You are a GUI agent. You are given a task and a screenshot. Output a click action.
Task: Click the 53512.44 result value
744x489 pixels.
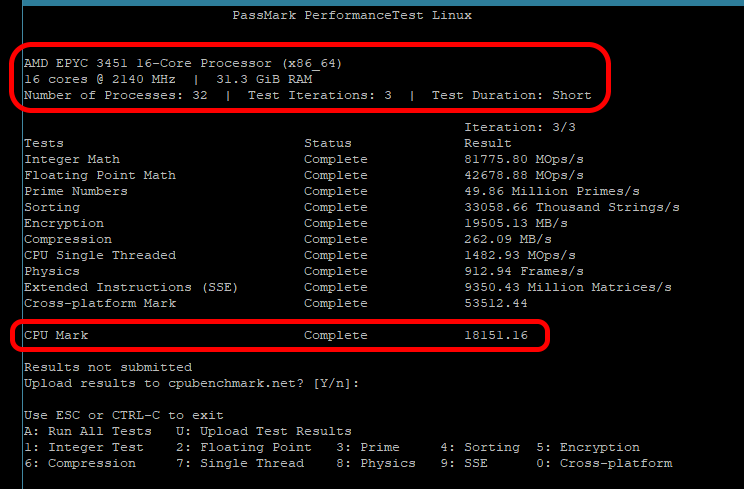[496, 304]
